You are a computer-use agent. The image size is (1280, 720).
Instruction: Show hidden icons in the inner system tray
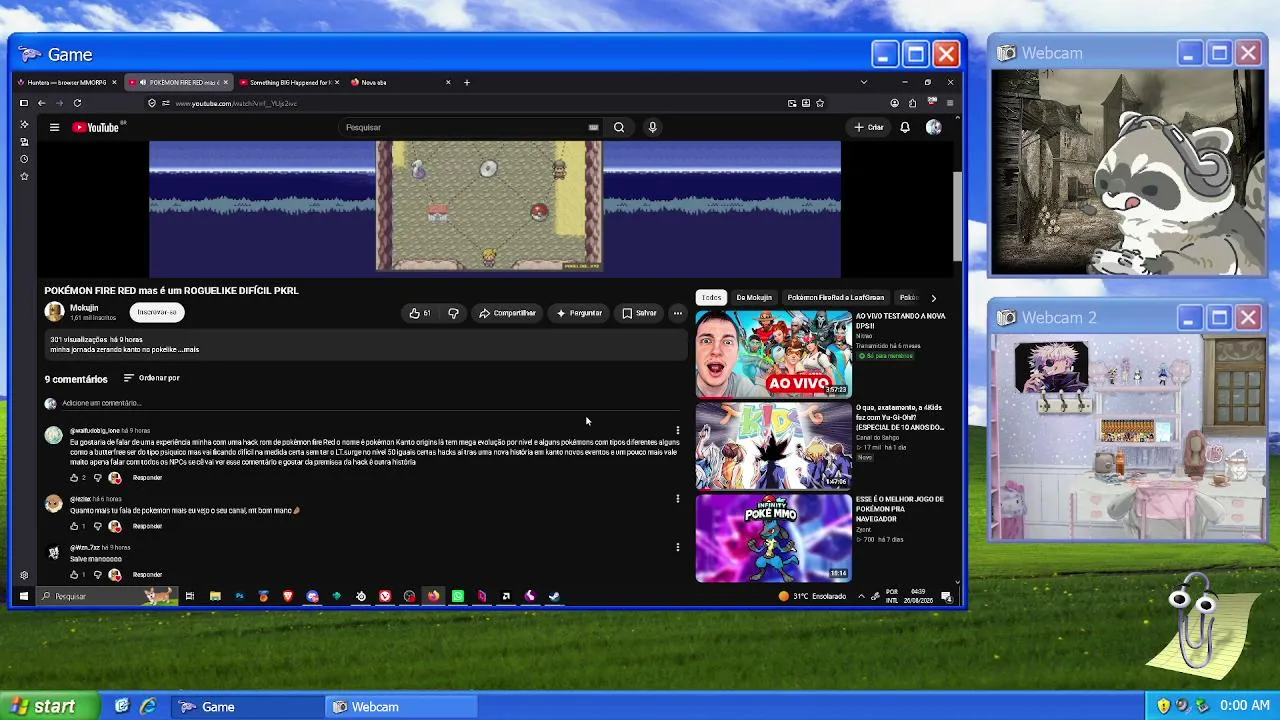tap(861, 596)
